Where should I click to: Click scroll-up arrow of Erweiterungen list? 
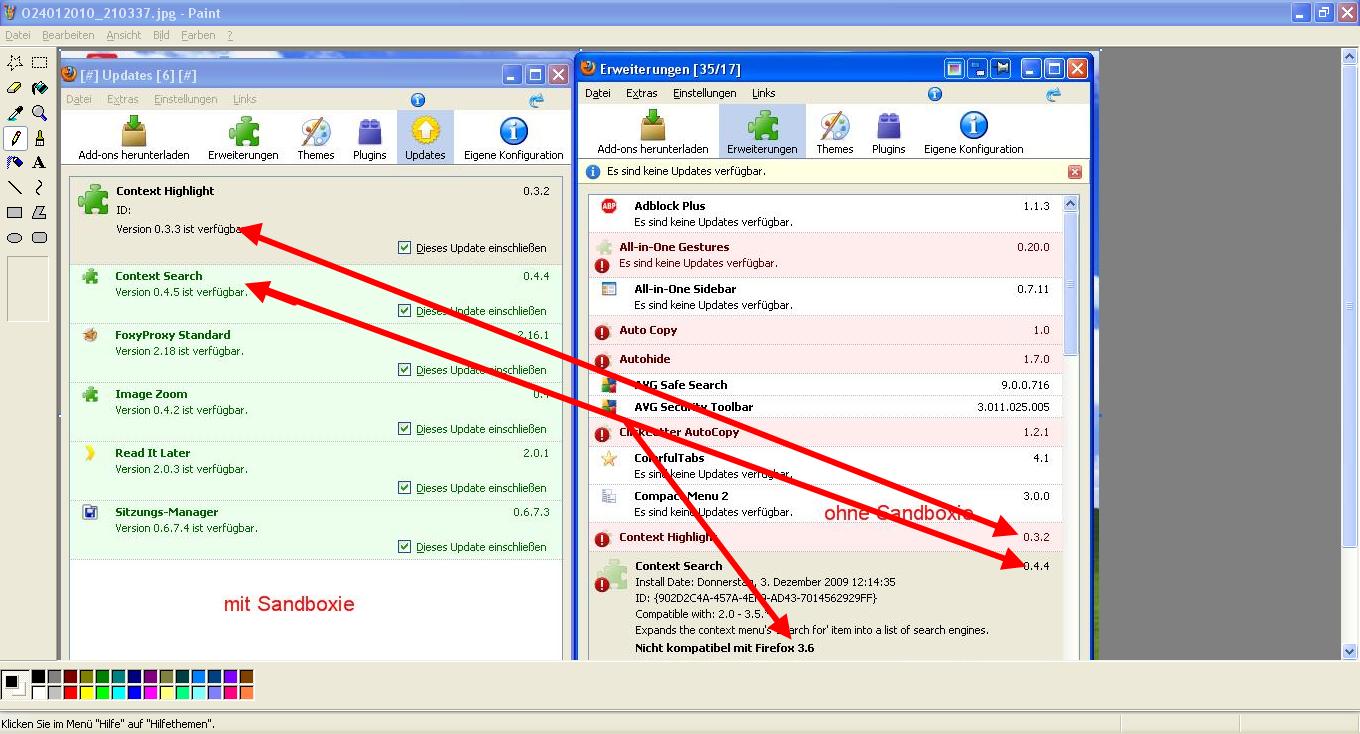1071,203
